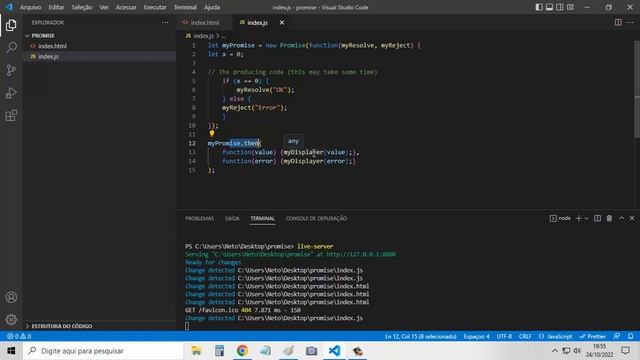
Task: Open editor More Actions ellipsis
Action: pyautogui.click(x=630, y=22)
